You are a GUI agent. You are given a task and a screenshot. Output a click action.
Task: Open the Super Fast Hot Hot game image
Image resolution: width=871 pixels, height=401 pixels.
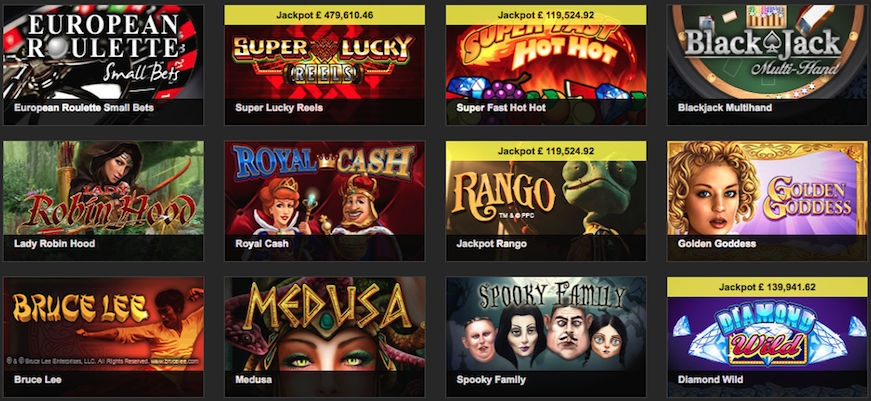coord(546,62)
